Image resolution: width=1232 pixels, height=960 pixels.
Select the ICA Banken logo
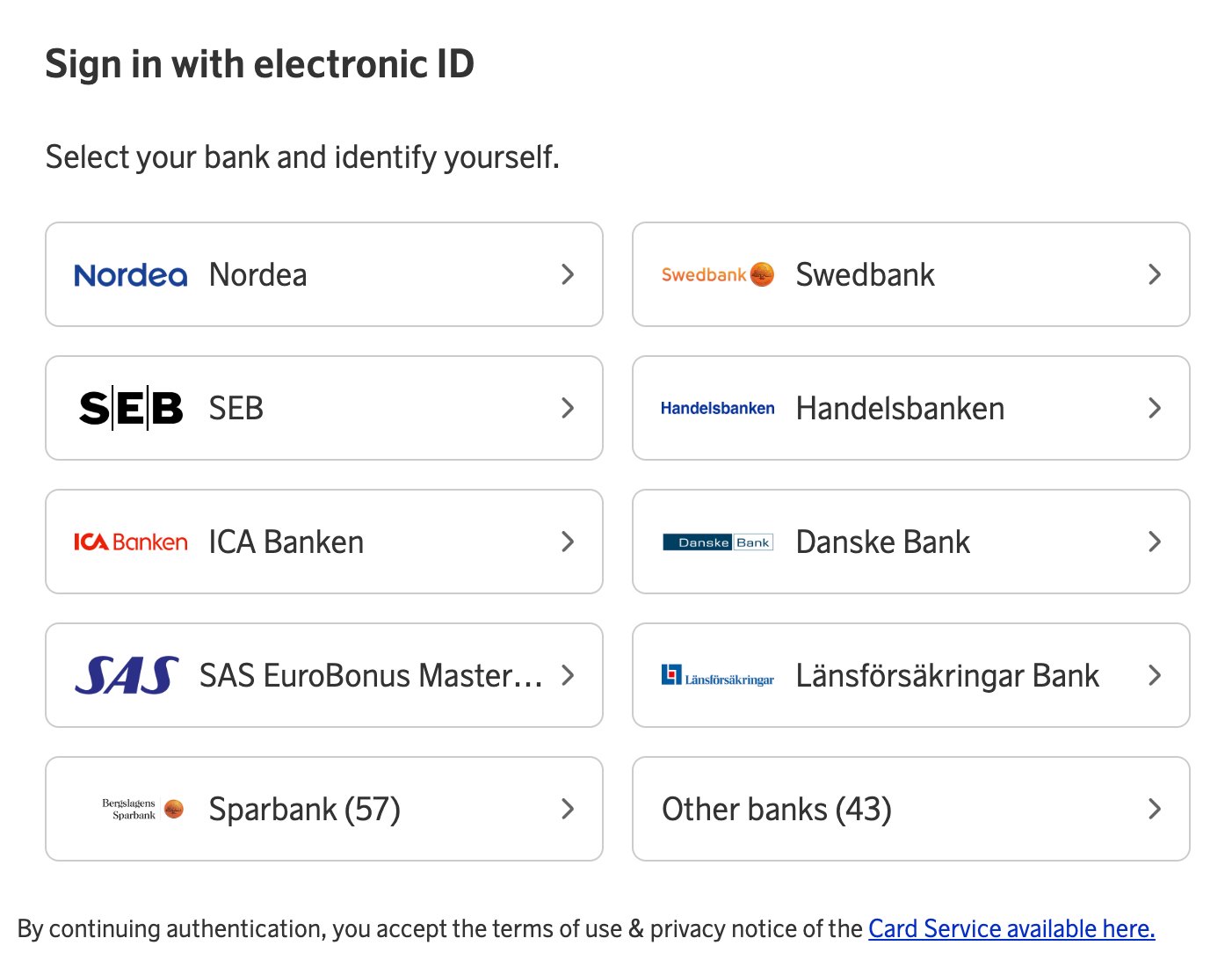[130, 542]
